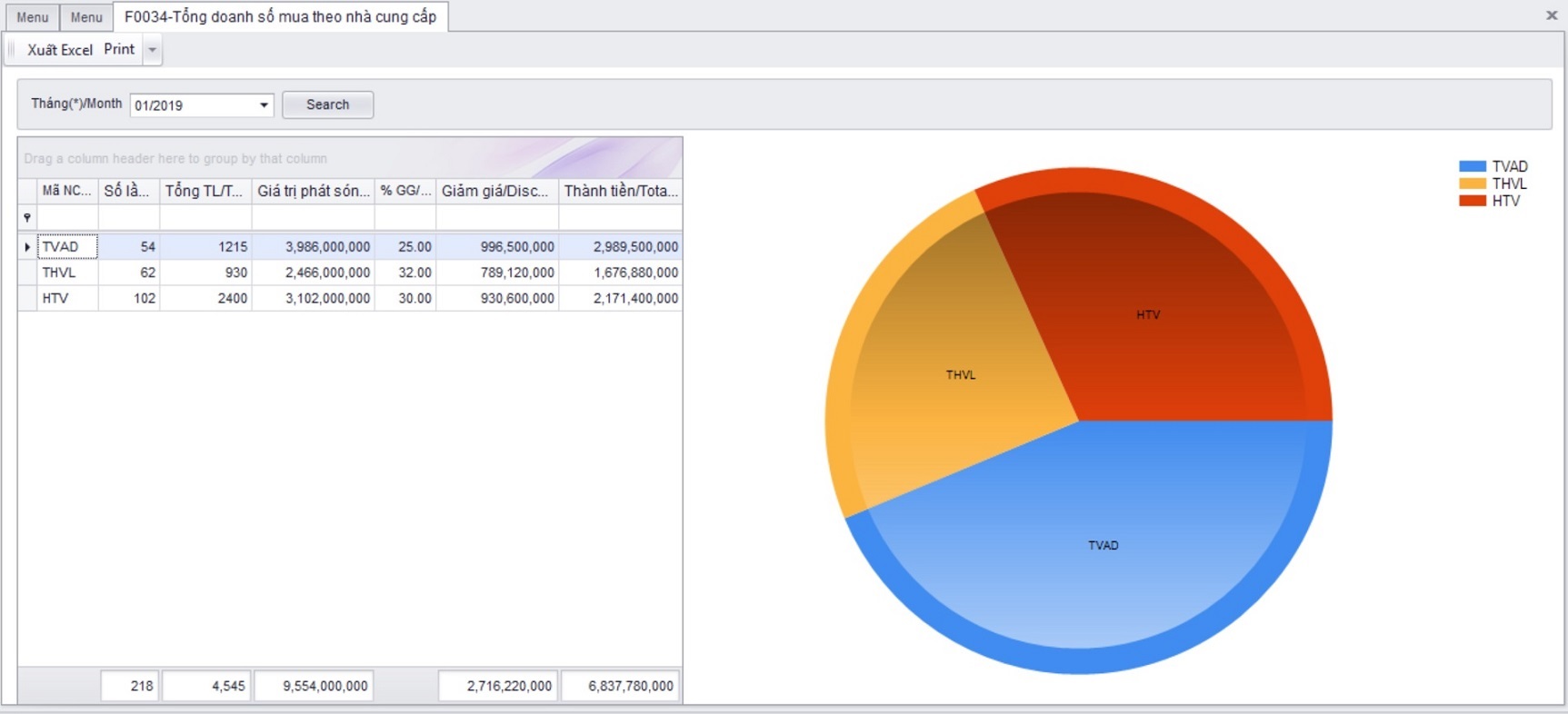
Task: Grab the toolbar grip handle
Action: click(x=12, y=50)
